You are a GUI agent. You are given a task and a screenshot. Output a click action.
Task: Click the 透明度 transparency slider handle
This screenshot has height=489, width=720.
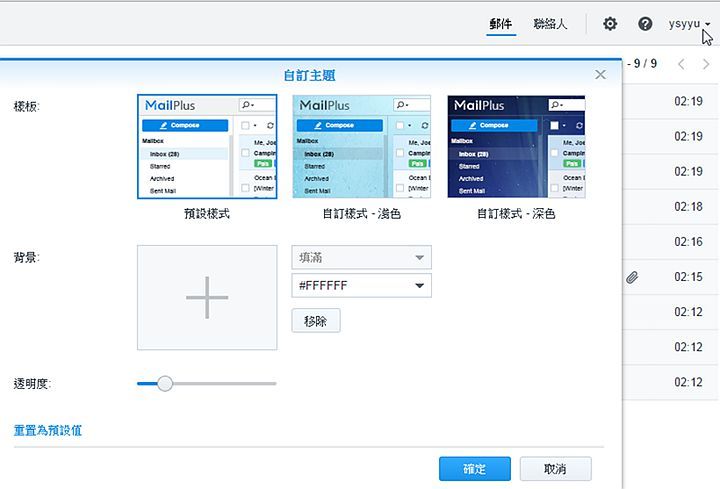pyautogui.click(x=165, y=383)
